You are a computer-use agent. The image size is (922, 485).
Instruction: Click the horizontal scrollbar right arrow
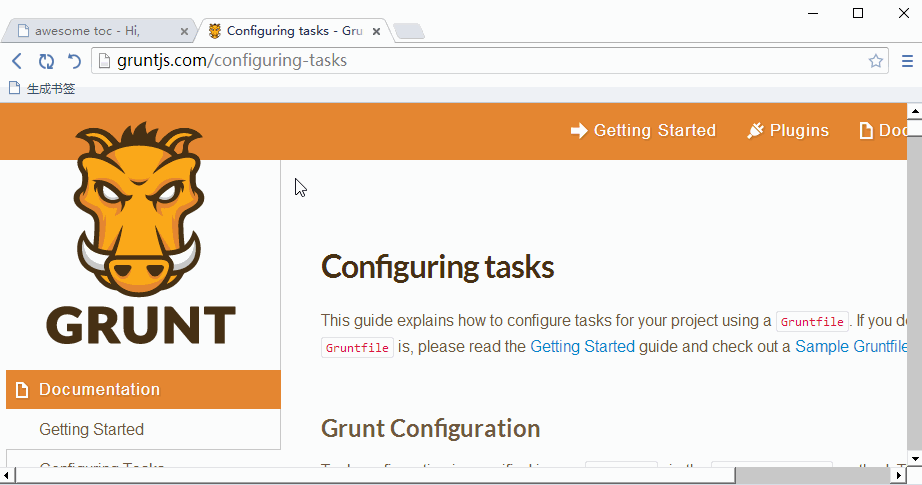(899, 475)
